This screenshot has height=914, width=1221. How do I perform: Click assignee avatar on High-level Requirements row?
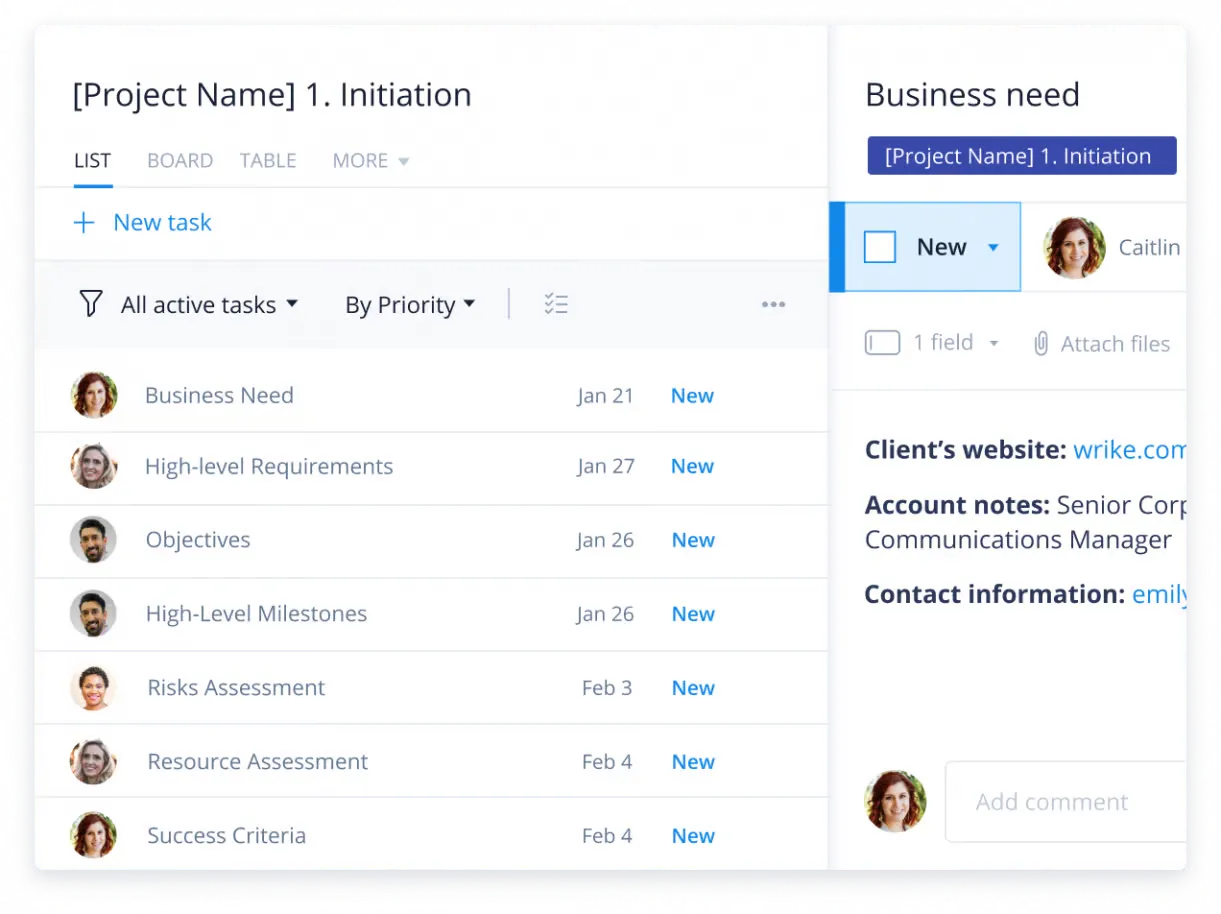point(94,466)
